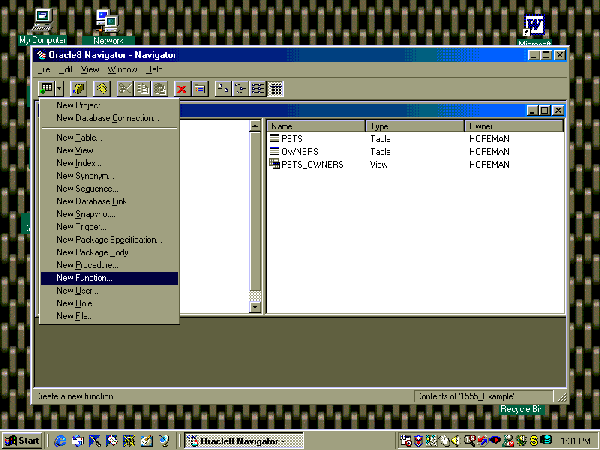Sort by the Type column header
This screenshot has height=450, width=600.
(x=415, y=126)
